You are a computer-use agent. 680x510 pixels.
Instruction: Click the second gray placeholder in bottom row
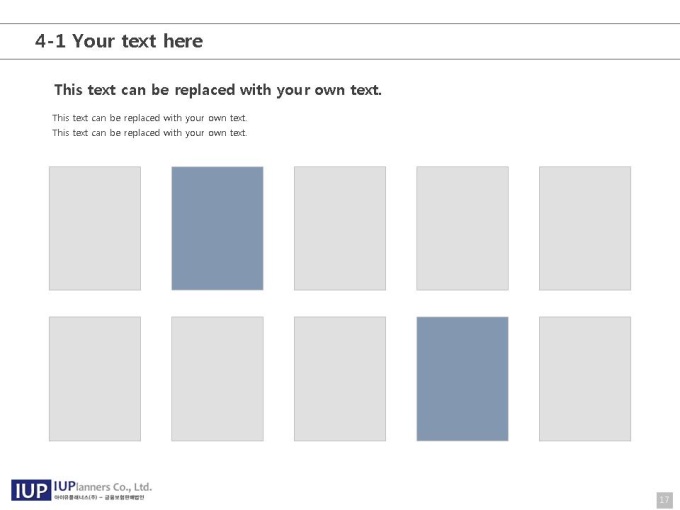(217, 379)
